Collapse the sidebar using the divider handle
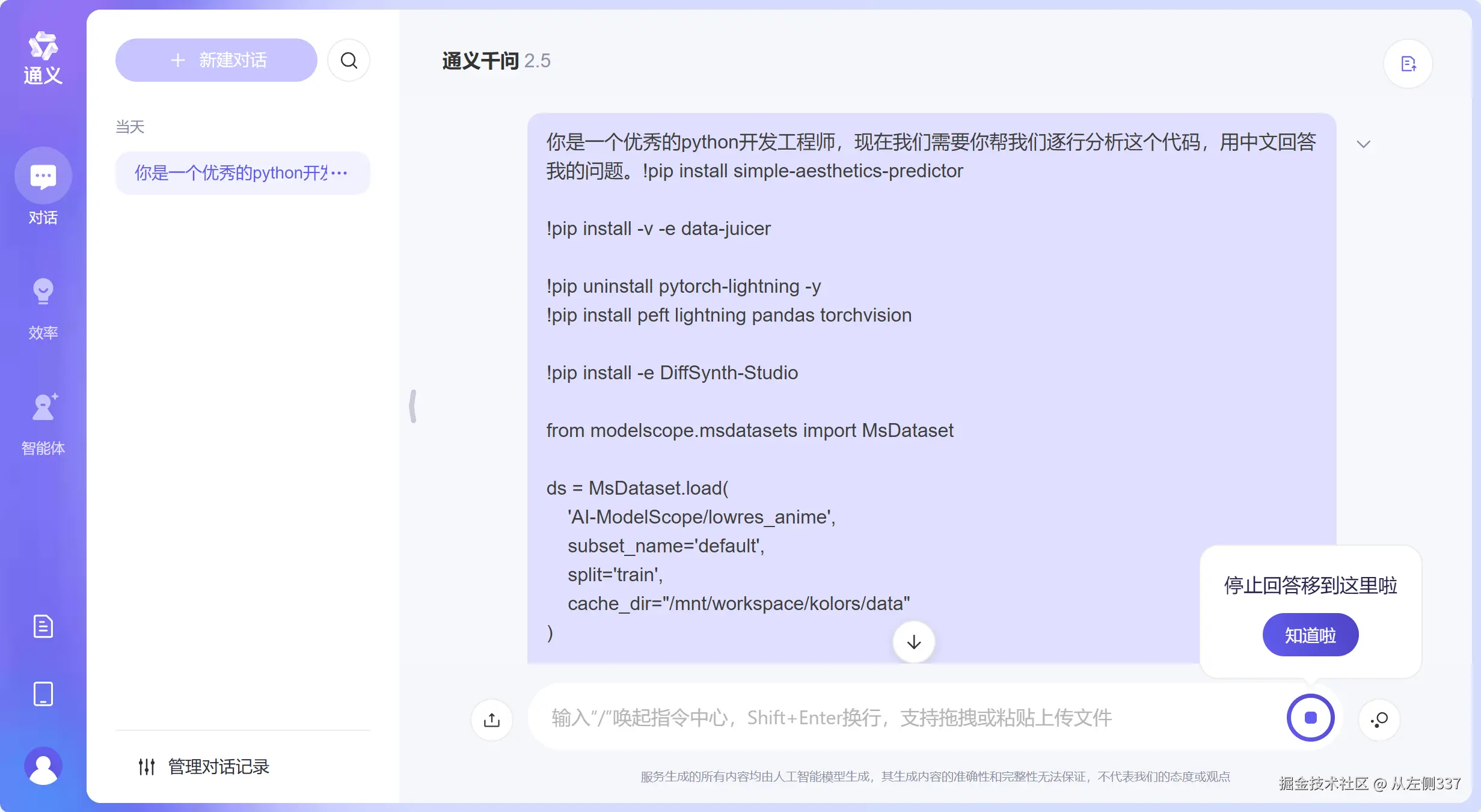Viewport: 1481px width, 812px height. (413, 406)
